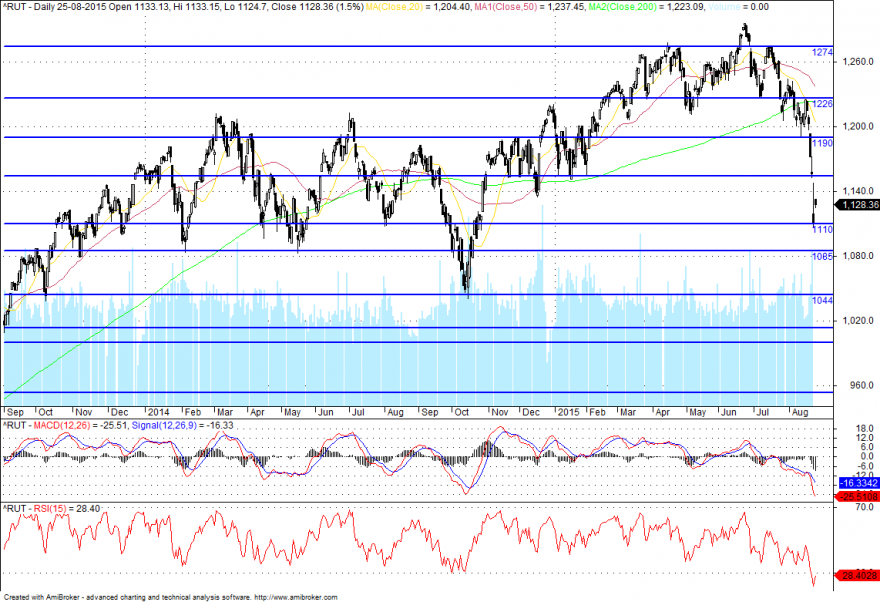This screenshot has width=880, height=602.
Task: Click the 1,080.0 price axis label
Action: pyautogui.click(x=858, y=256)
